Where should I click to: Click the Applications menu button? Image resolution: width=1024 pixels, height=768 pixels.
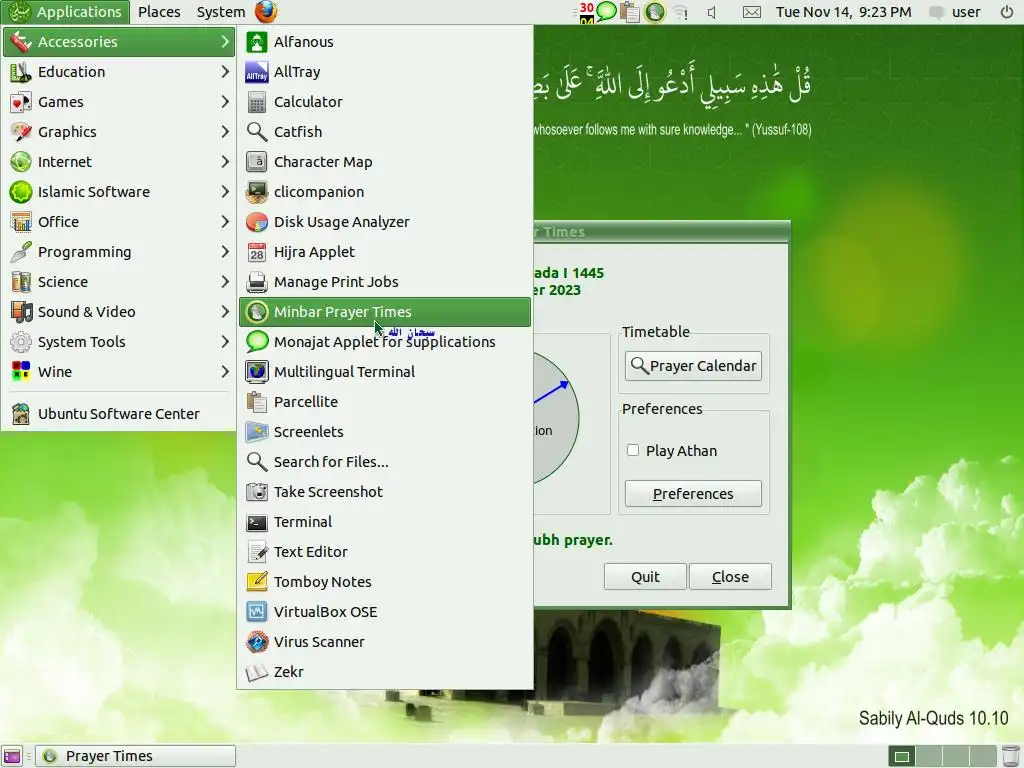click(x=65, y=12)
